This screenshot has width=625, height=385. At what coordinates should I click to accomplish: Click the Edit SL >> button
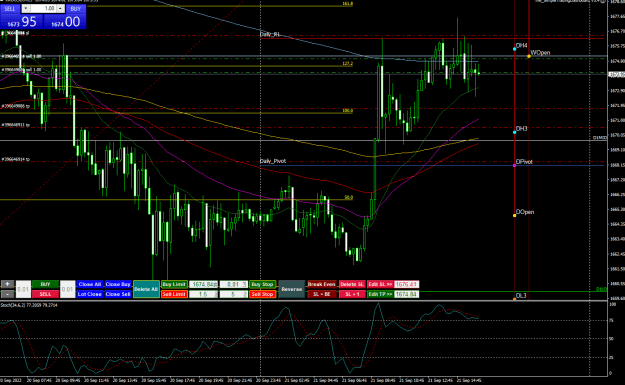380,284
